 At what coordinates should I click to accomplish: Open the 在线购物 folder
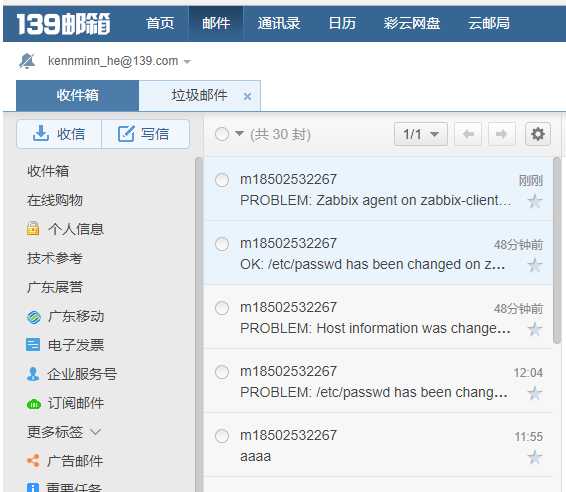[55, 200]
